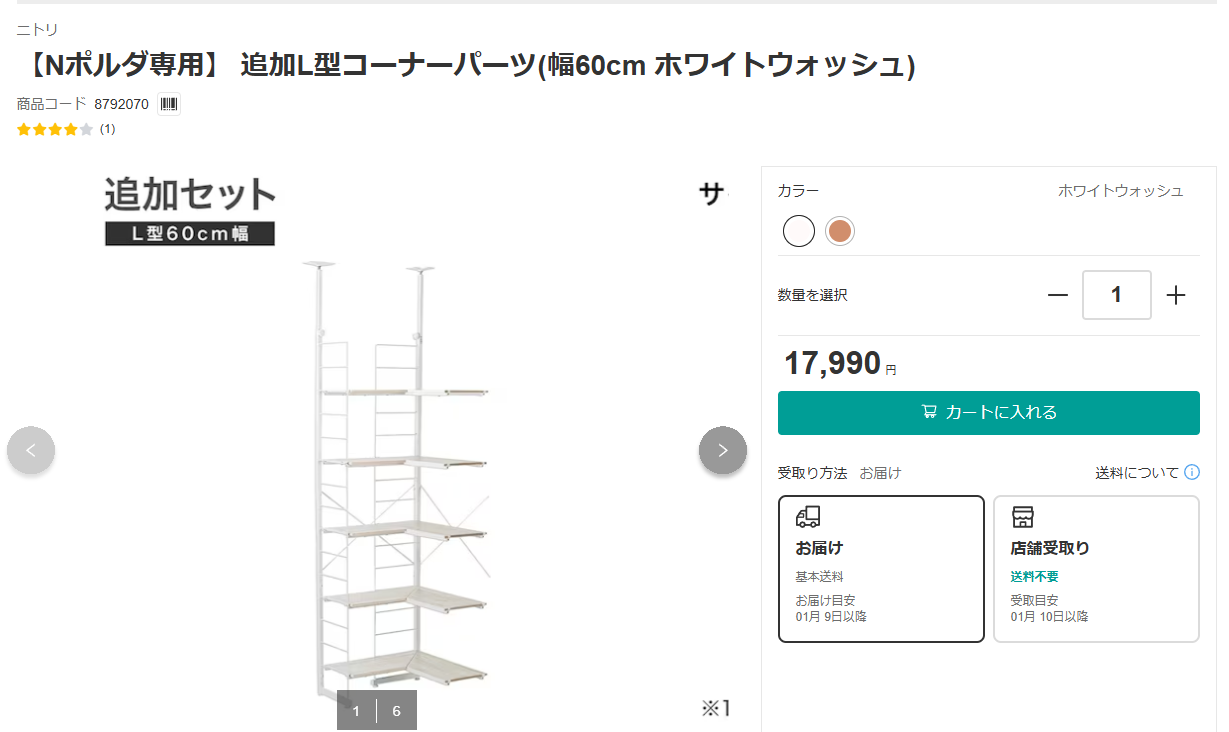Click the barcode icon beside product code
This screenshot has width=1229, height=732.
169,104
